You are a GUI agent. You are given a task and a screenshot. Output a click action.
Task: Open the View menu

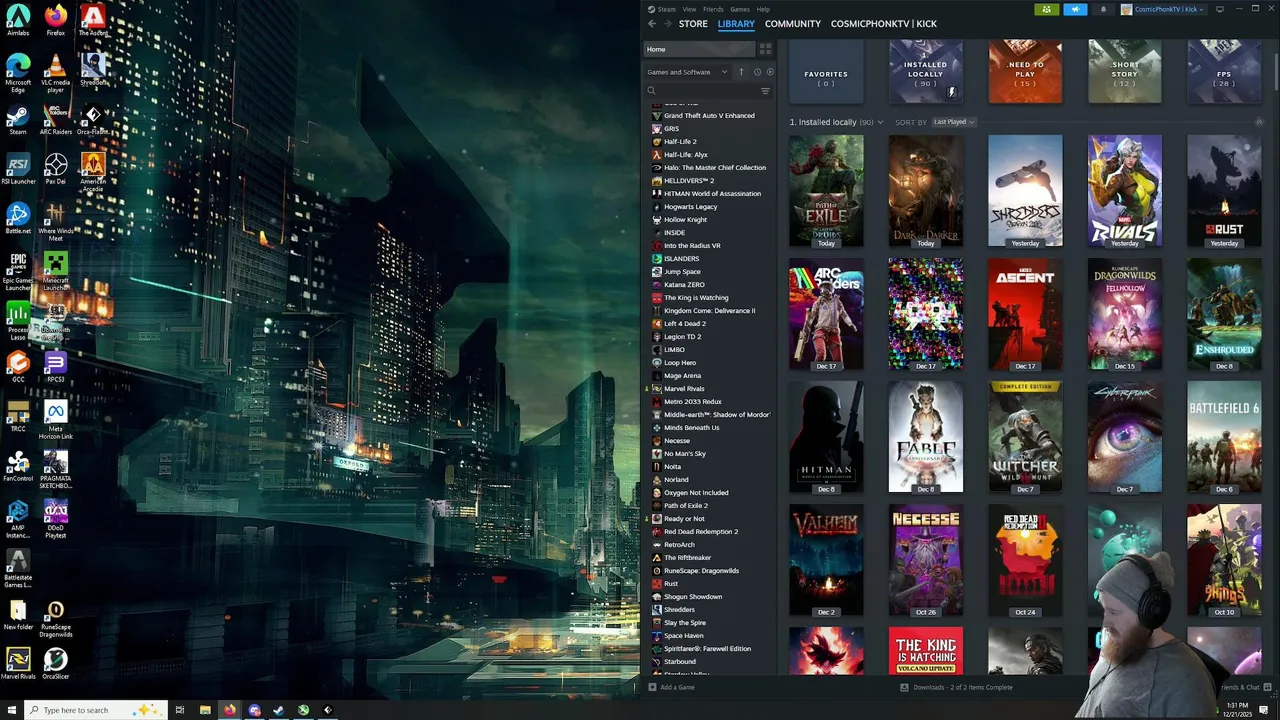pyautogui.click(x=690, y=9)
